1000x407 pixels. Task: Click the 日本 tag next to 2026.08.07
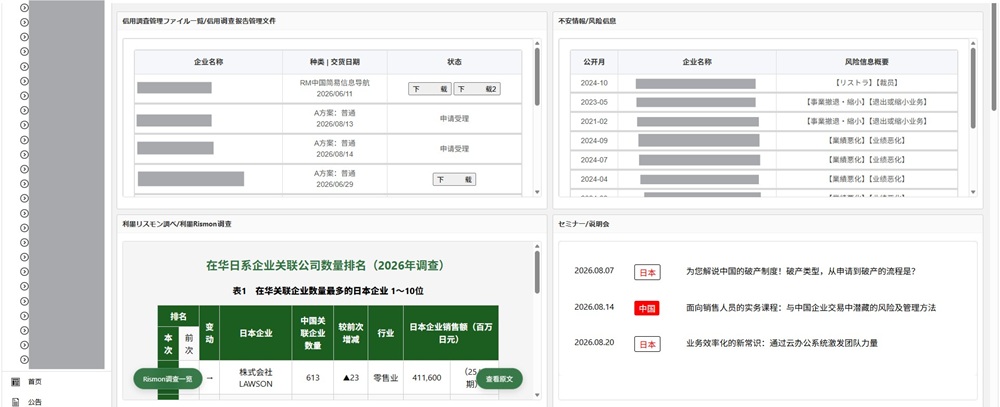tap(647, 272)
